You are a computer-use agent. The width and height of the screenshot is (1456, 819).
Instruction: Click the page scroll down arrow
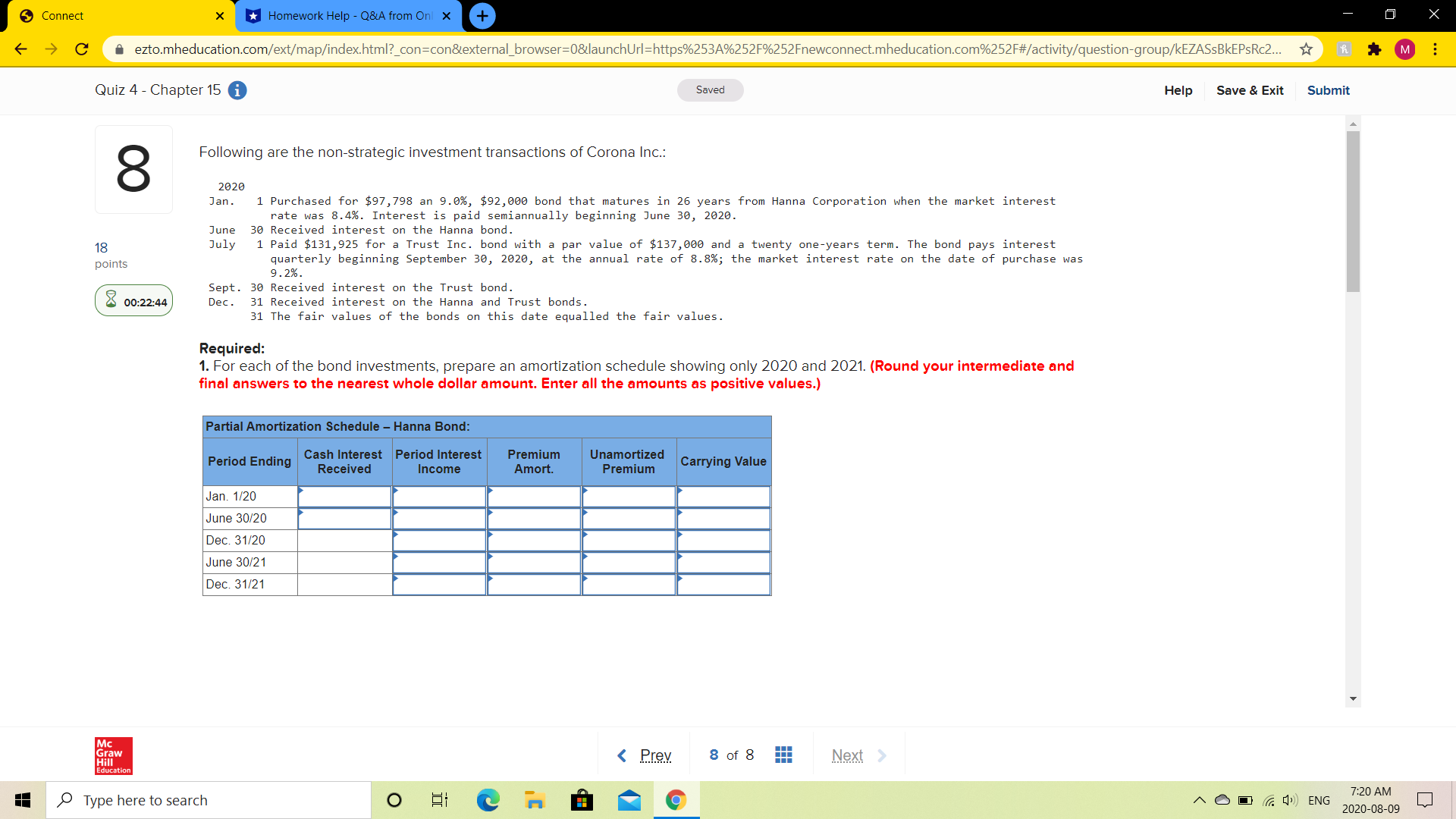(x=1353, y=698)
